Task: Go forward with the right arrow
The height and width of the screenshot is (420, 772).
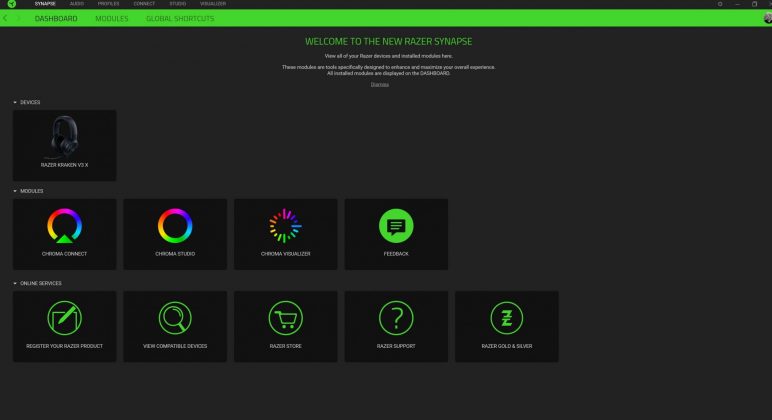Action: coord(18,18)
